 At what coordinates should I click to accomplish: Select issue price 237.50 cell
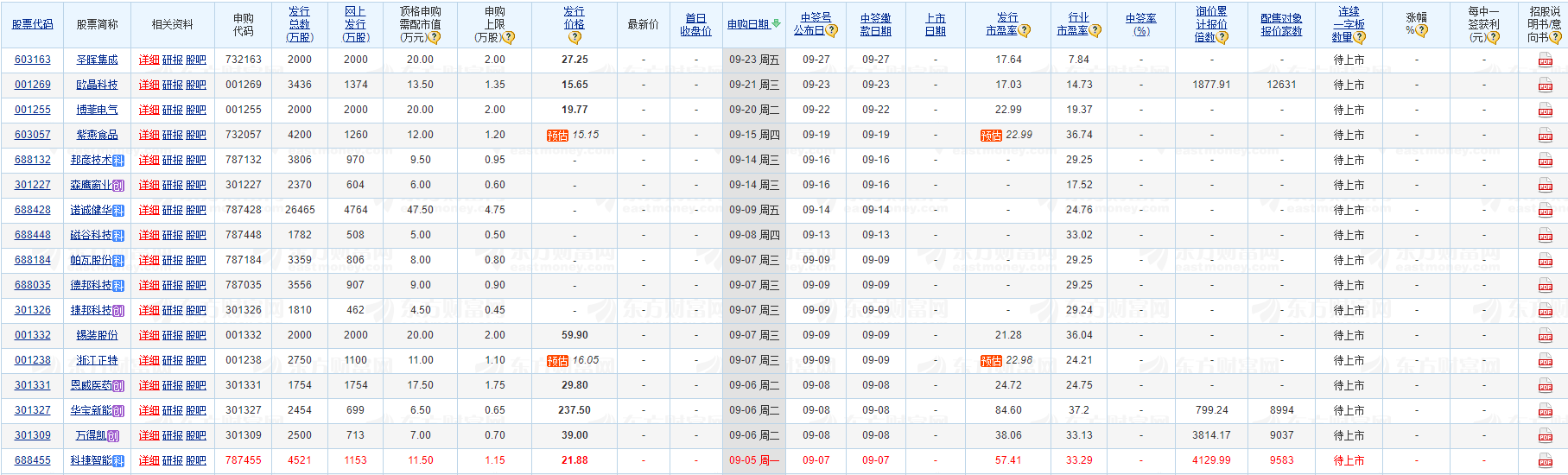tap(575, 410)
